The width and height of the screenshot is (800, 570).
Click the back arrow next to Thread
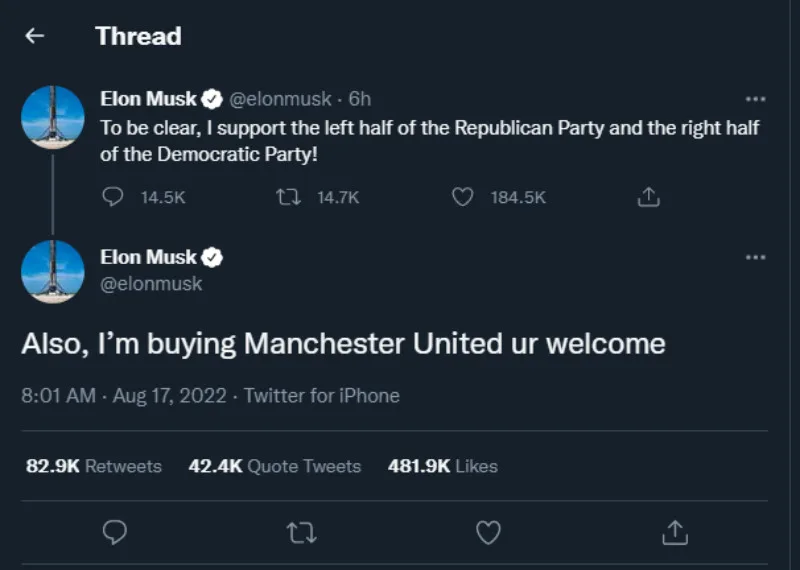[35, 37]
